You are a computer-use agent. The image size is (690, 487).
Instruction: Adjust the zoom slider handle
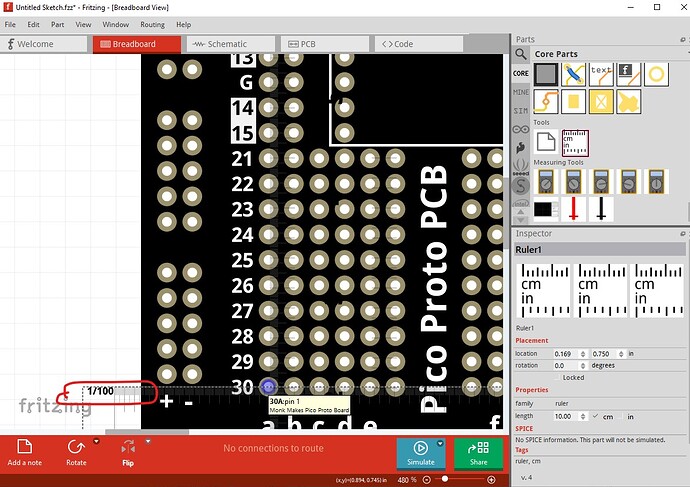pyautogui.click(x=445, y=479)
